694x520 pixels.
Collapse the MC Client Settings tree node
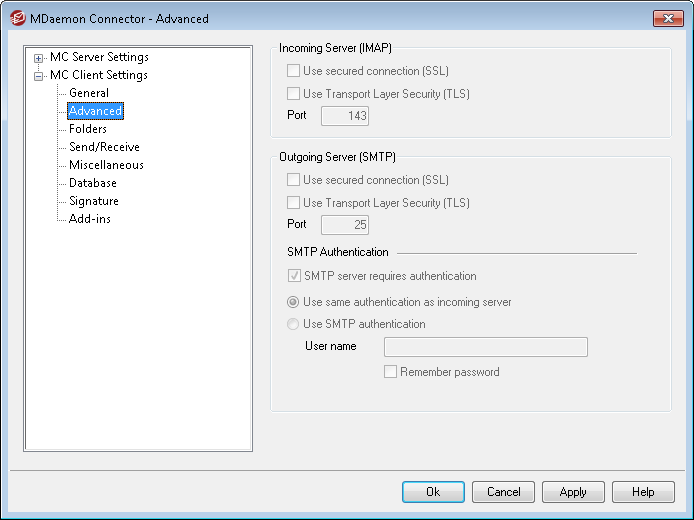click(x=39, y=76)
